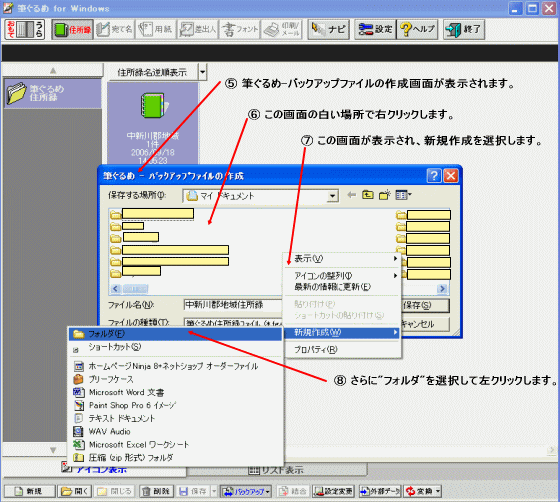
Task: Click the right scroll arrow in file list
Action: point(442,288)
